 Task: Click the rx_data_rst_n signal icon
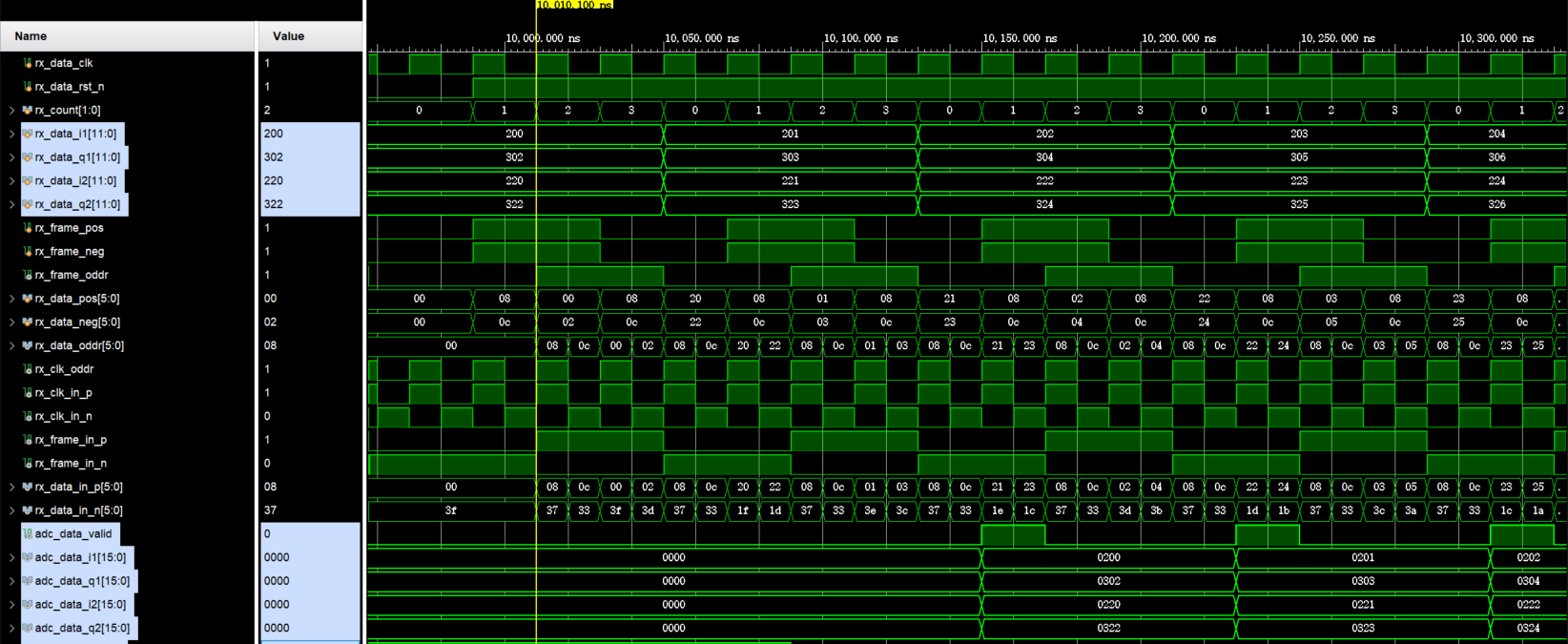[28, 87]
